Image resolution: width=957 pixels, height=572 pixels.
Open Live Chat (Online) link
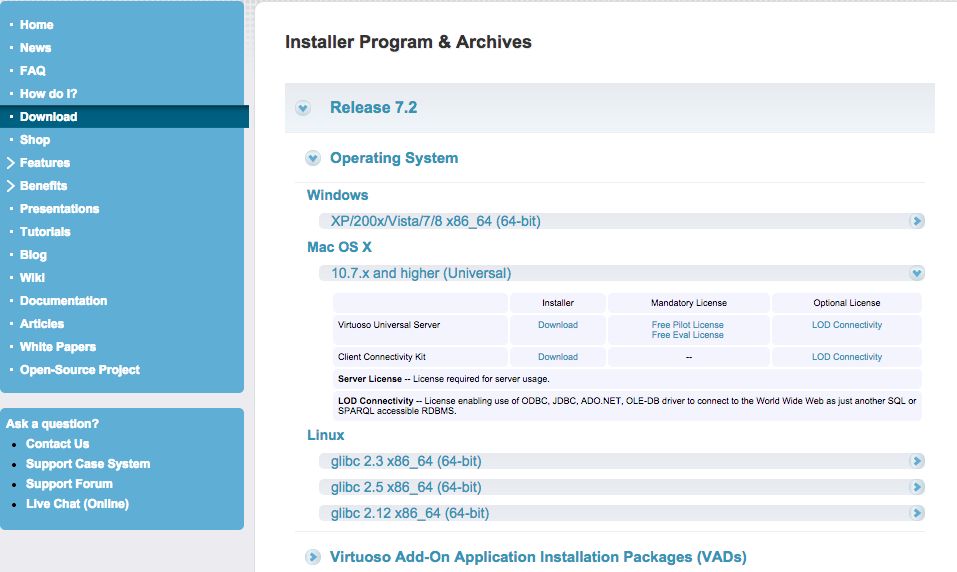pyautogui.click(x=78, y=504)
